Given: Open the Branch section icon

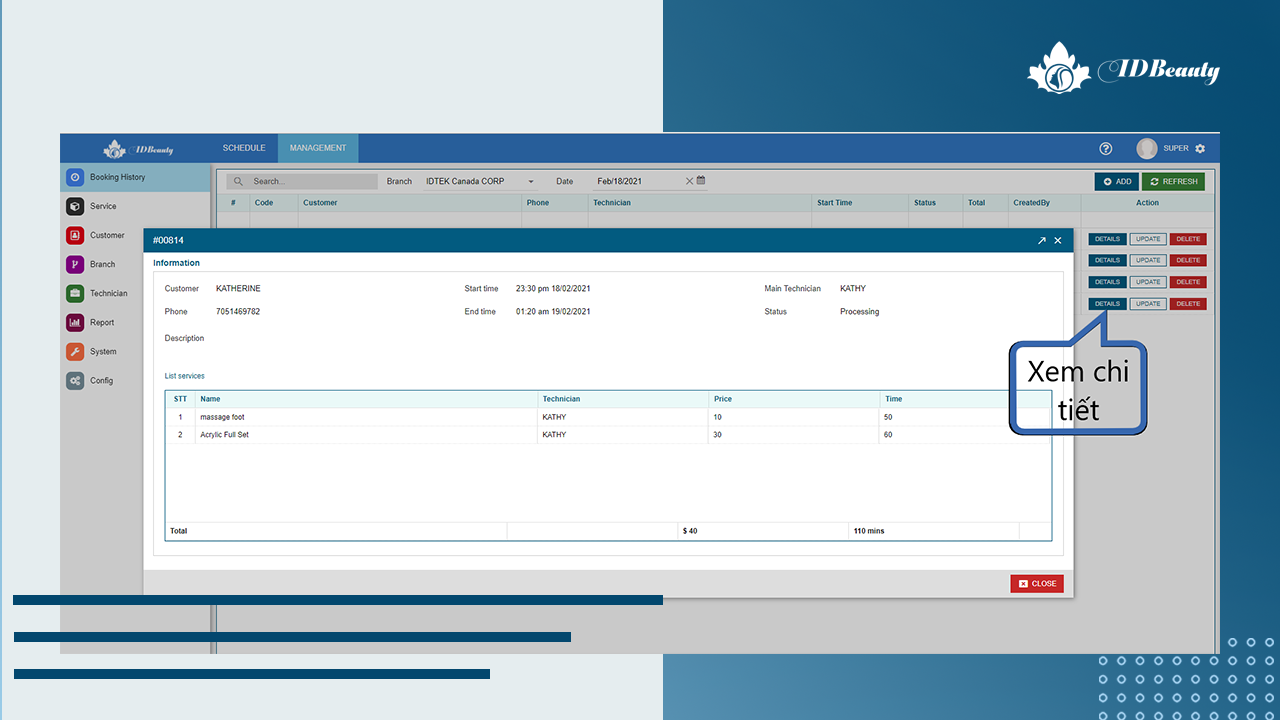Looking at the screenshot, I should pyautogui.click(x=75, y=264).
